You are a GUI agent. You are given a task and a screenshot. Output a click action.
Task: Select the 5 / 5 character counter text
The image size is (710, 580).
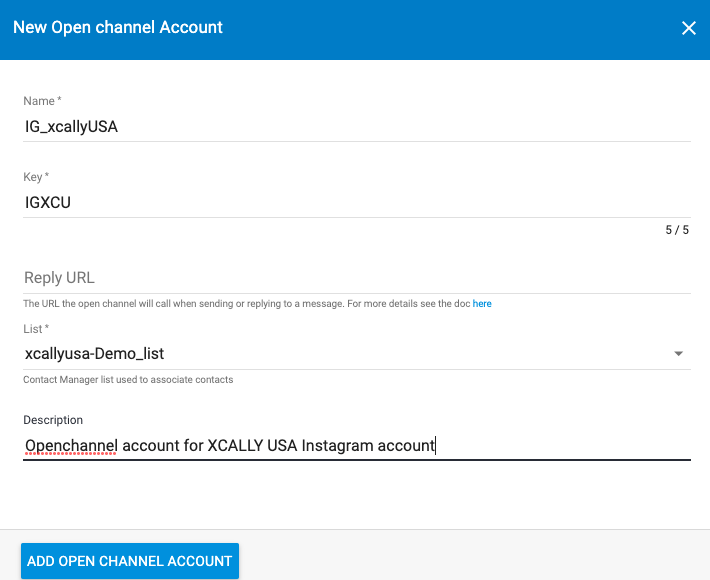[x=677, y=230]
